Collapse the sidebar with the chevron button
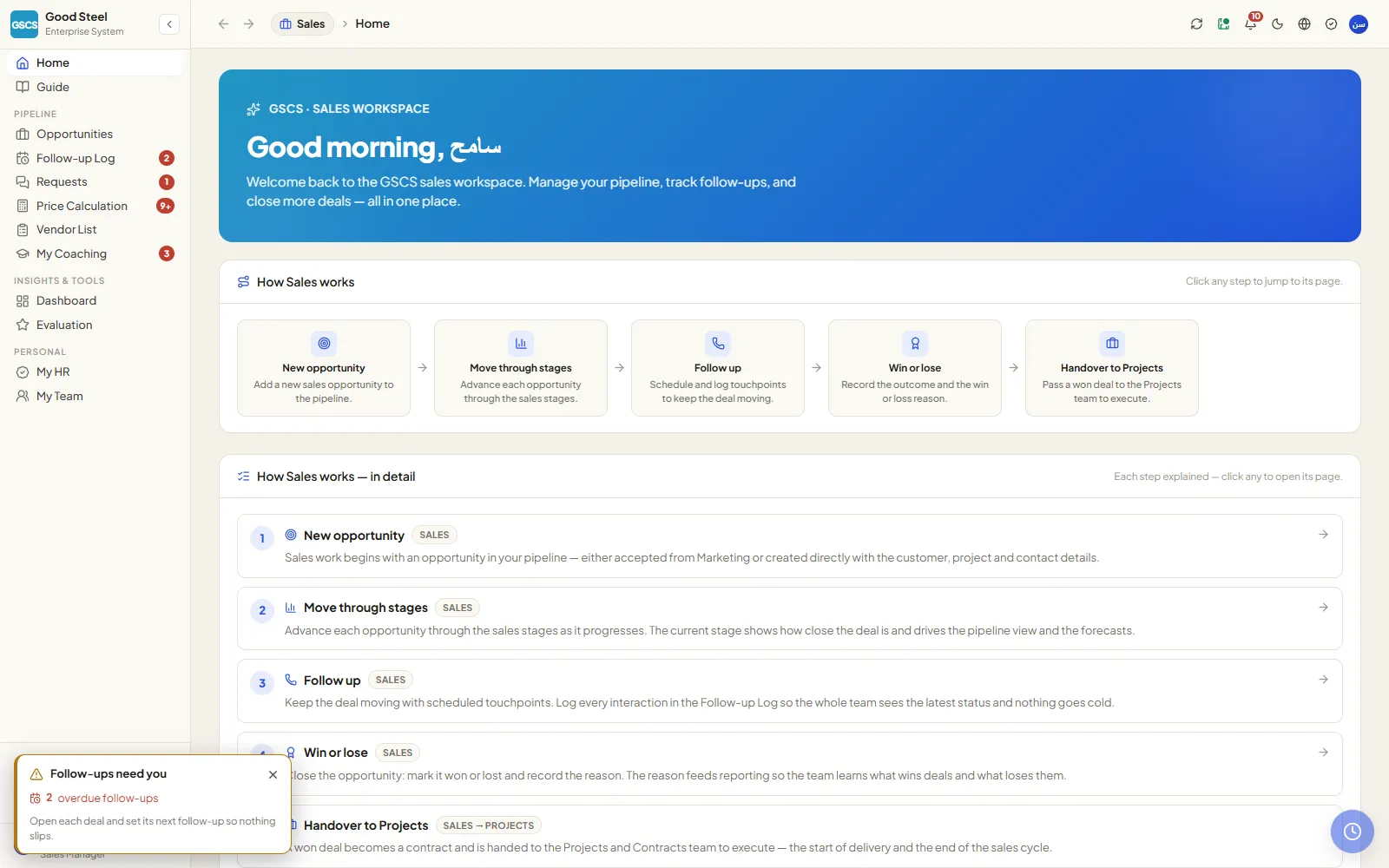 [169, 24]
